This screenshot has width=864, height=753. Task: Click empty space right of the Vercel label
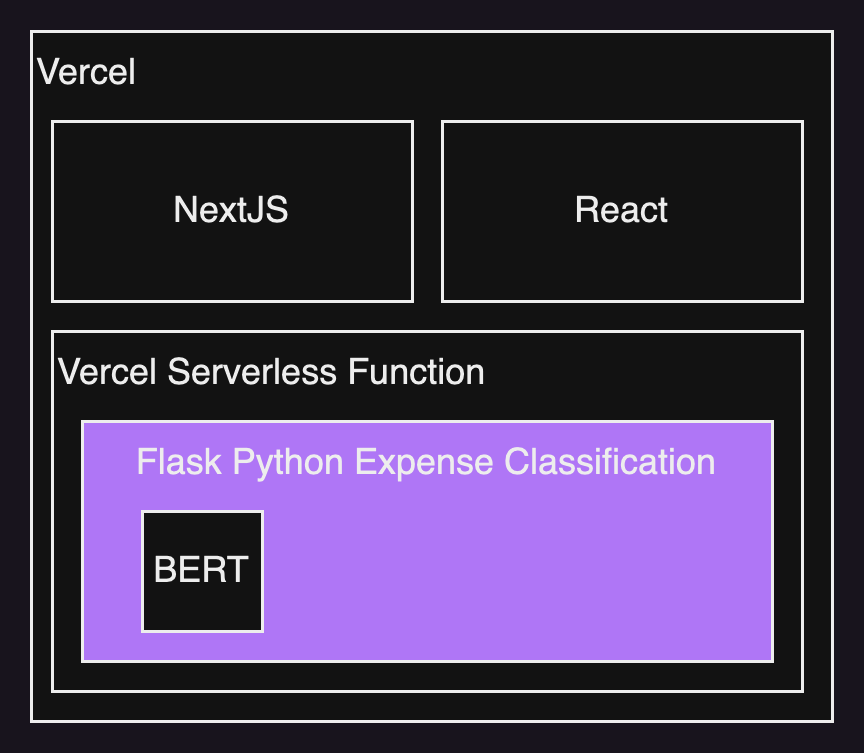tap(479, 72)
